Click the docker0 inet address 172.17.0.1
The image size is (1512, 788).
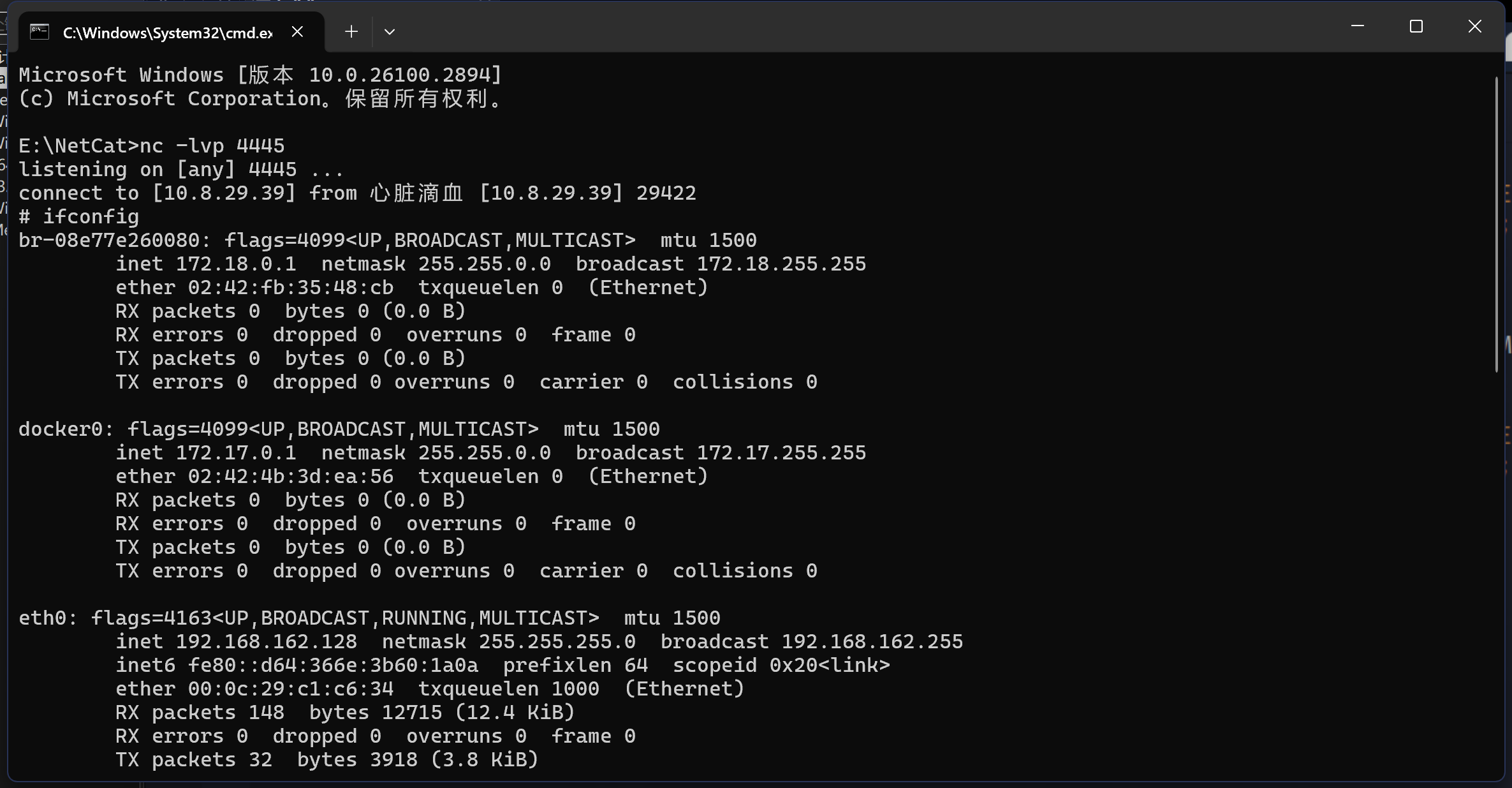click(236, 453)
